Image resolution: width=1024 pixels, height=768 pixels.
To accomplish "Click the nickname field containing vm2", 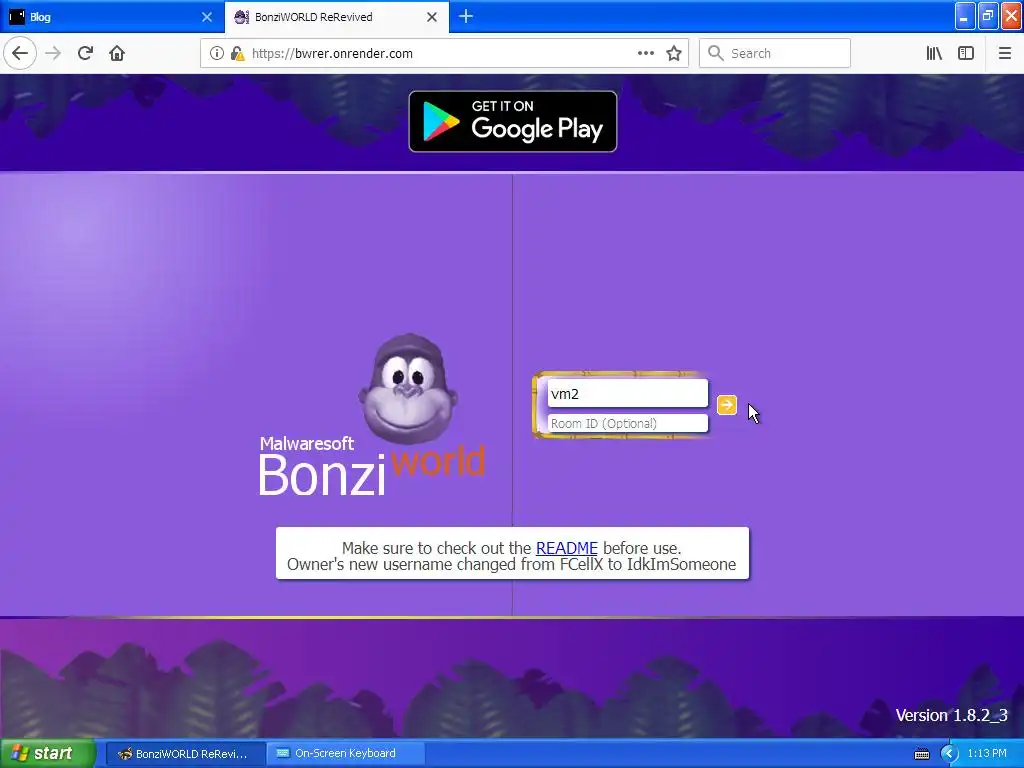I will pyautogui.click(x=627, y=393).
